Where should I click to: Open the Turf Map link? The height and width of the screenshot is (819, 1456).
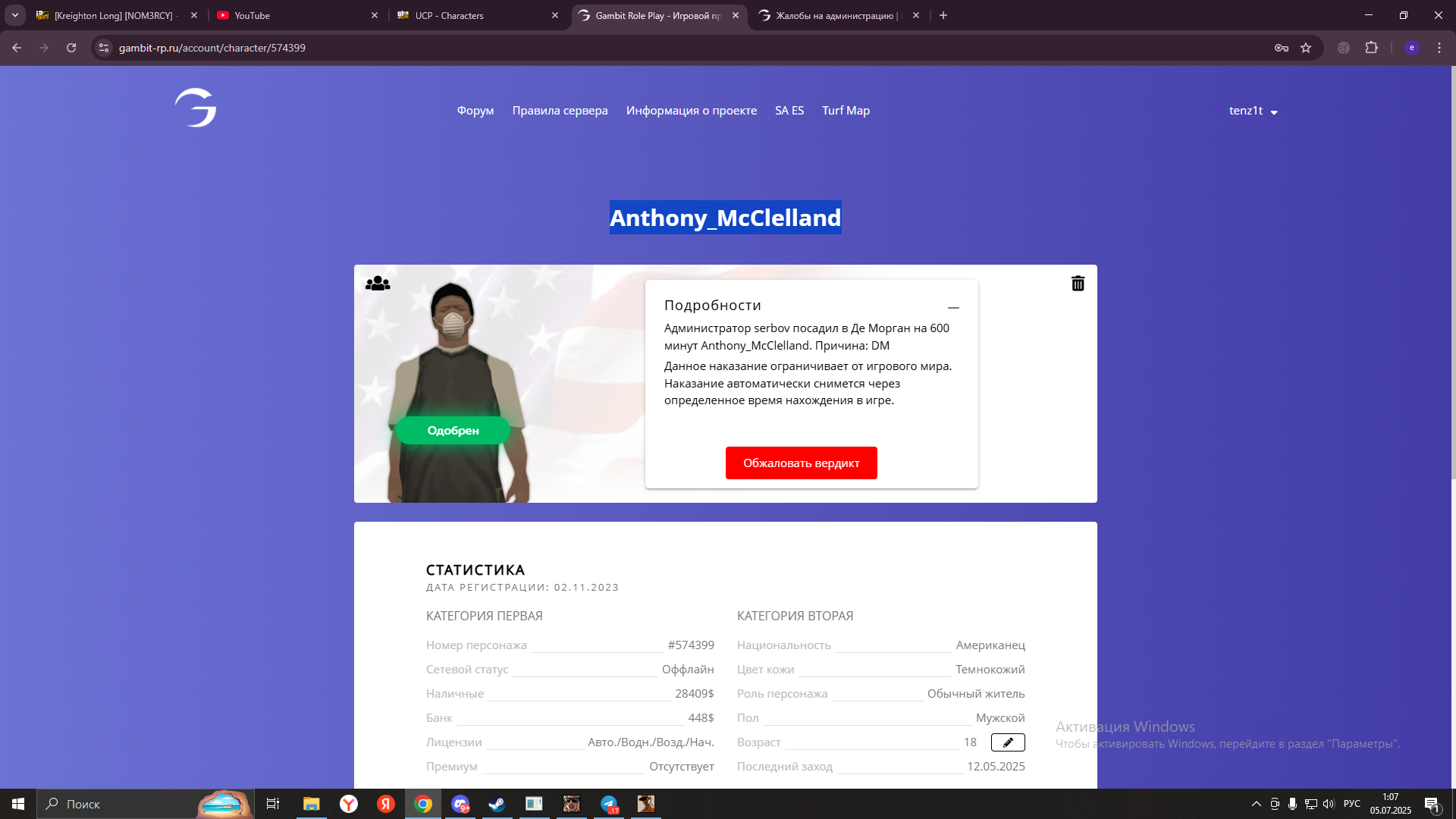click(846, 111)
